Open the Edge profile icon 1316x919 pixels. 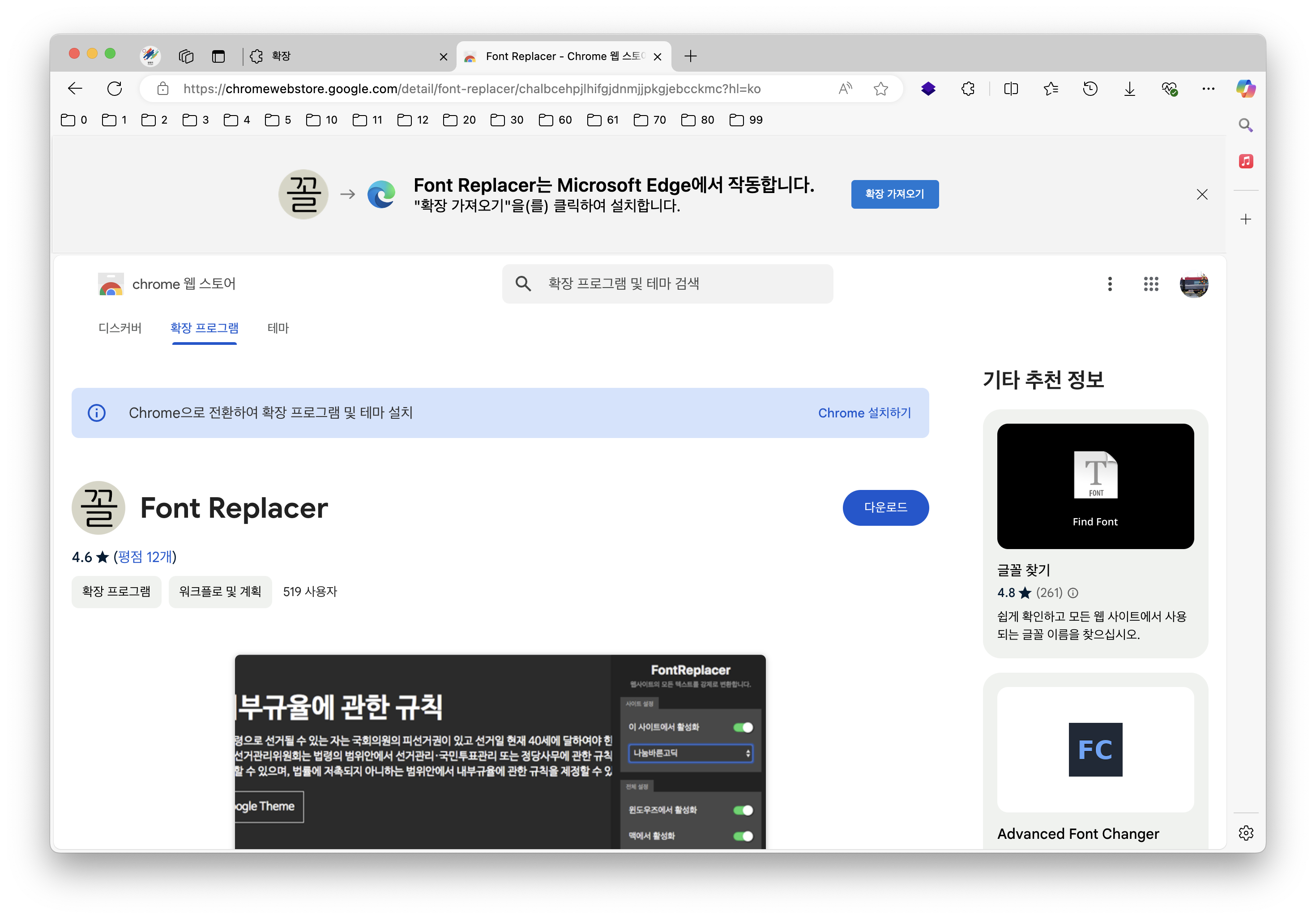(x=150, y=56)
